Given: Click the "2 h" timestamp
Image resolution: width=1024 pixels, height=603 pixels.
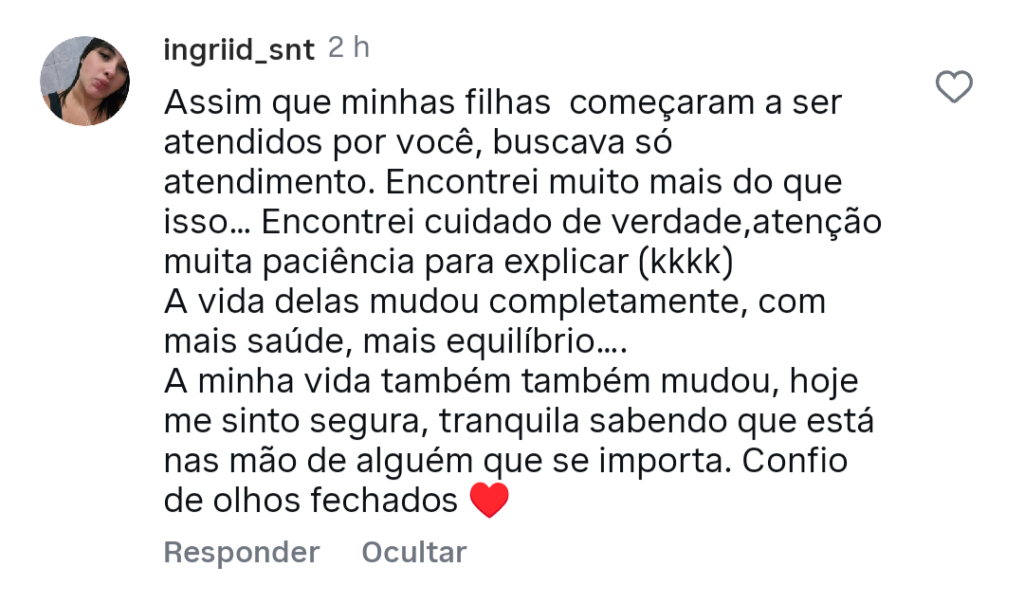Looking at the screenshot, I should [x=348, y=48].
